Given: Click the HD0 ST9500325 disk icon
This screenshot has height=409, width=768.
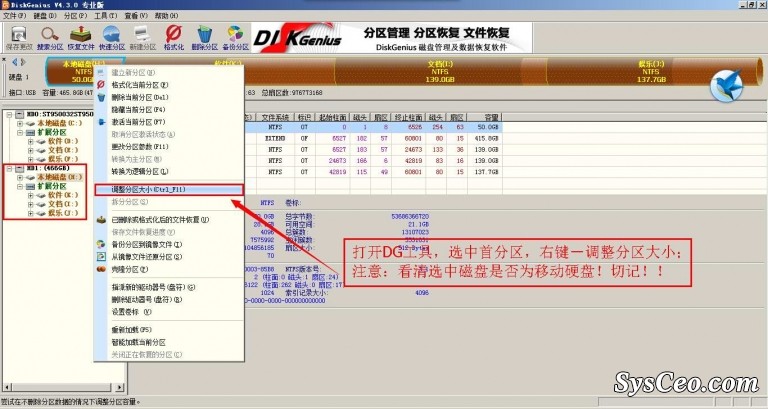Looking at the screenshot, I should (x=20, y=114).
